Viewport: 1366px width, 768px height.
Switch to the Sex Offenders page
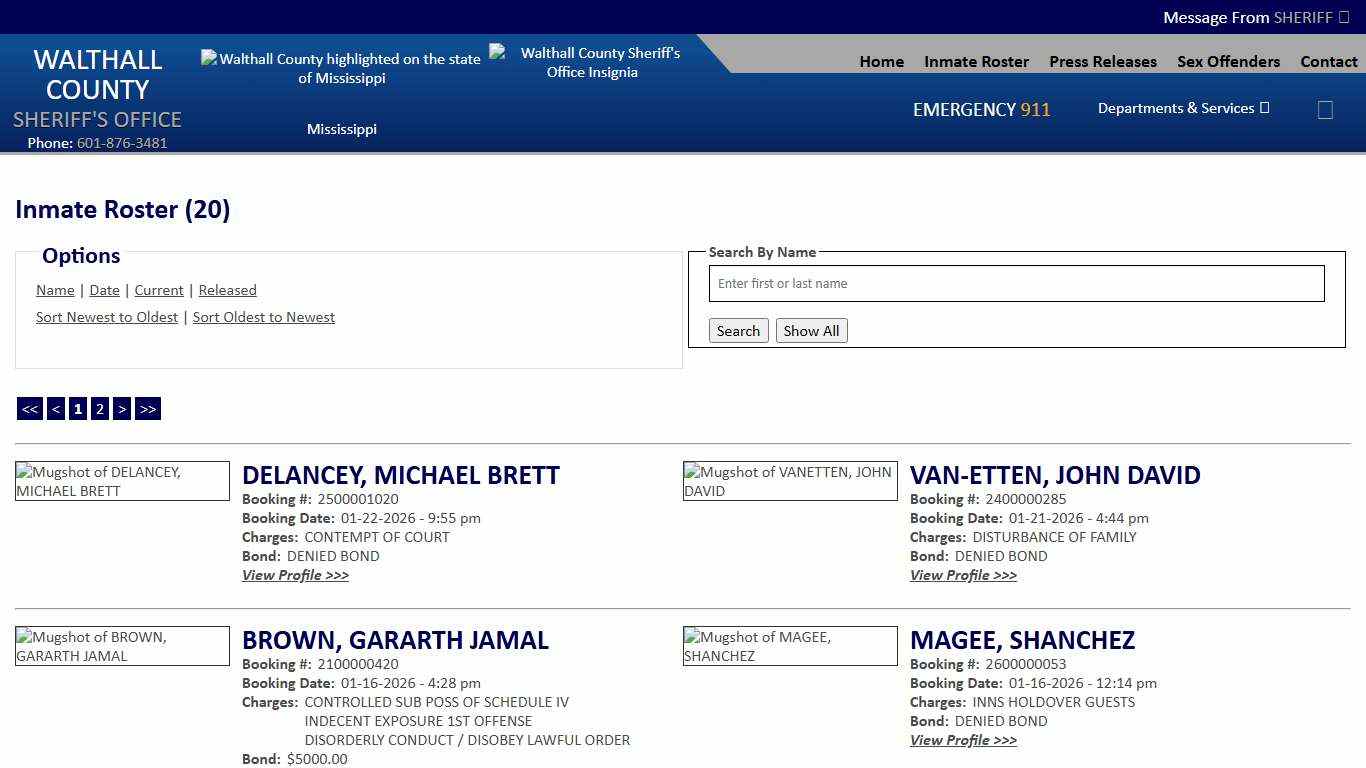coord(1228,61)
